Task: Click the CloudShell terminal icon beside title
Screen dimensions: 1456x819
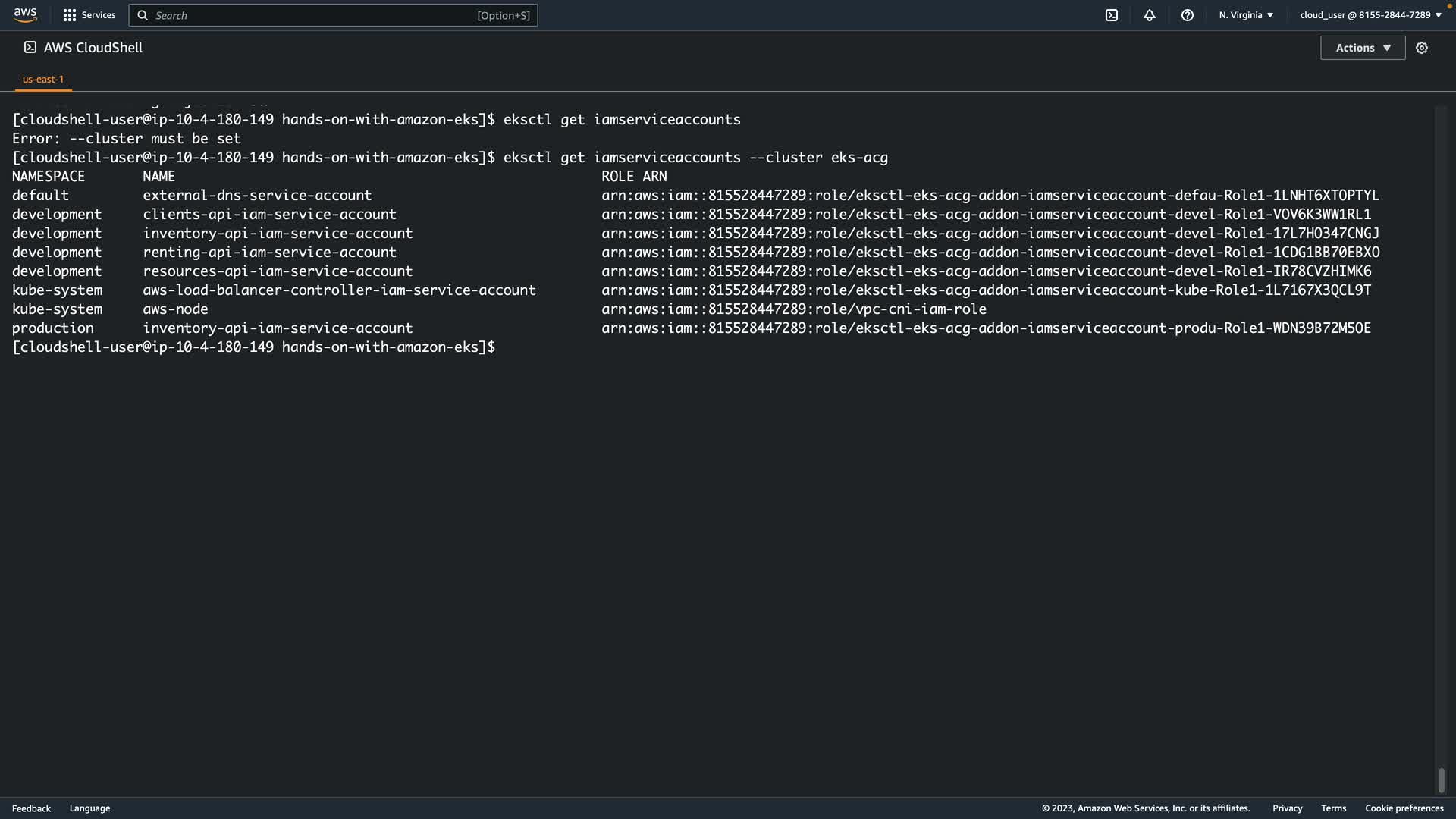Action: [30, 47]
